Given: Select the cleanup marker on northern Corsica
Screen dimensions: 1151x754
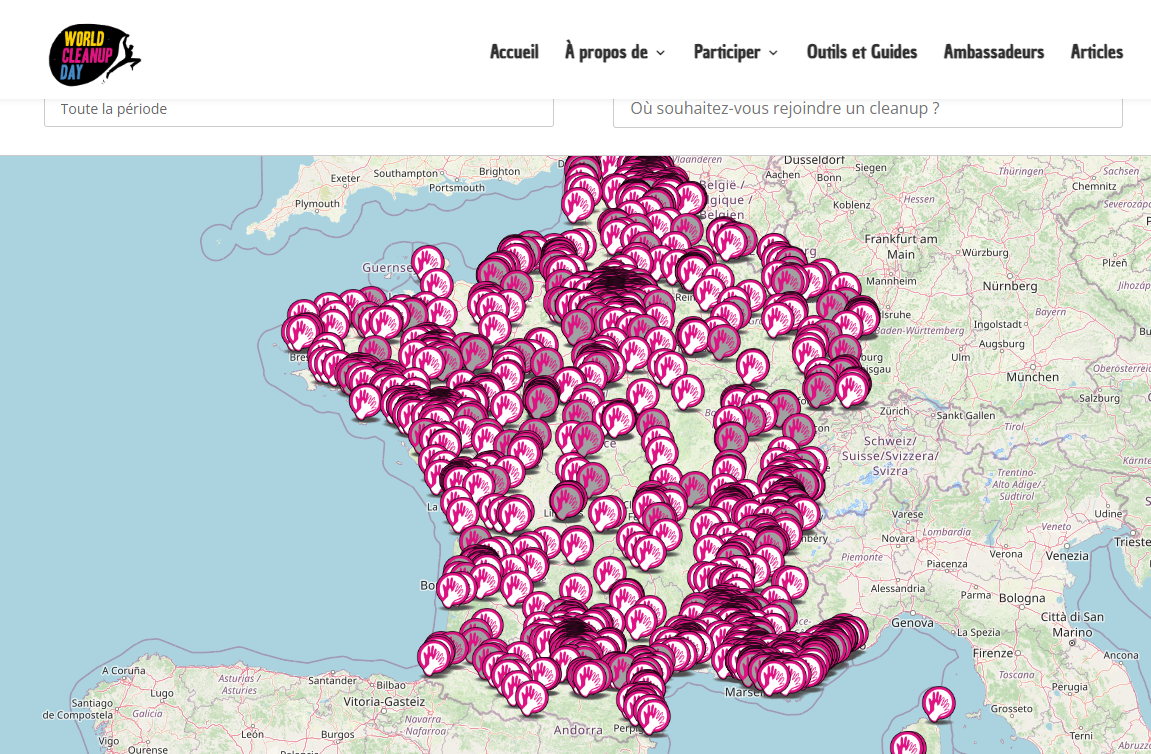Looking at the screenshot, I should click(938, 703).
